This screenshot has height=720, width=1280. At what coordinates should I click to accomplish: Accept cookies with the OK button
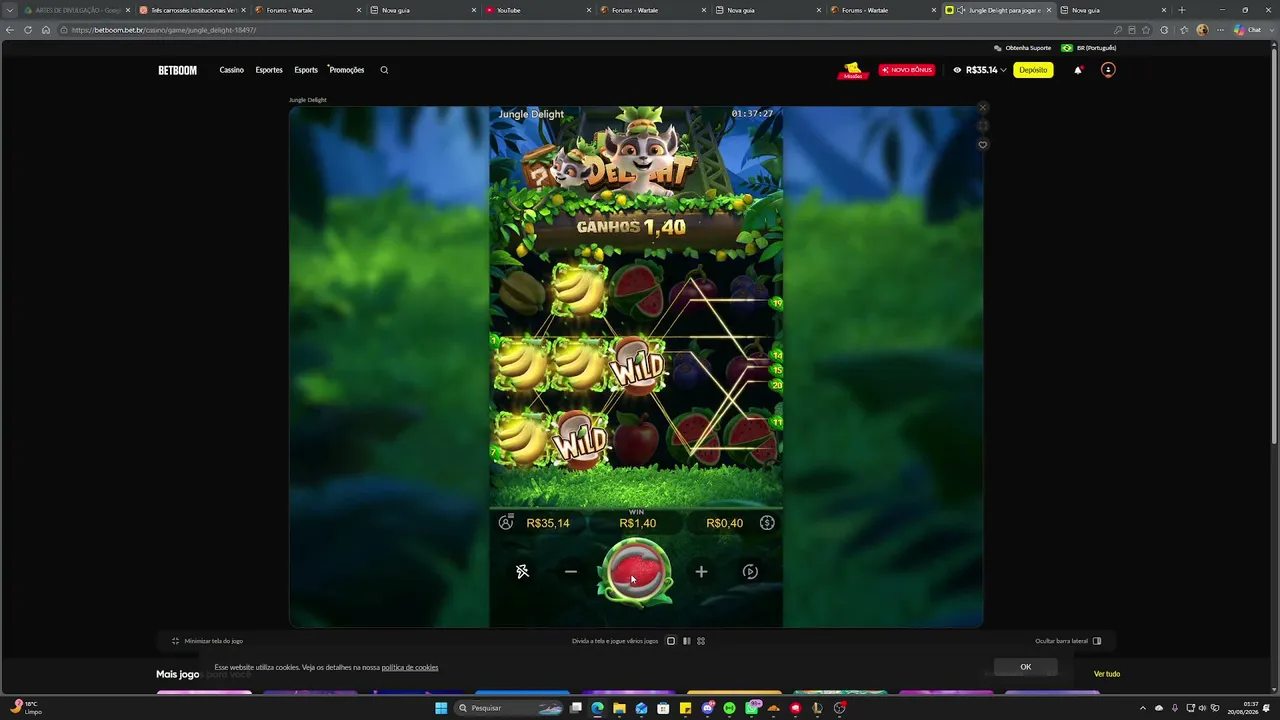click(x=1025, y=667)
